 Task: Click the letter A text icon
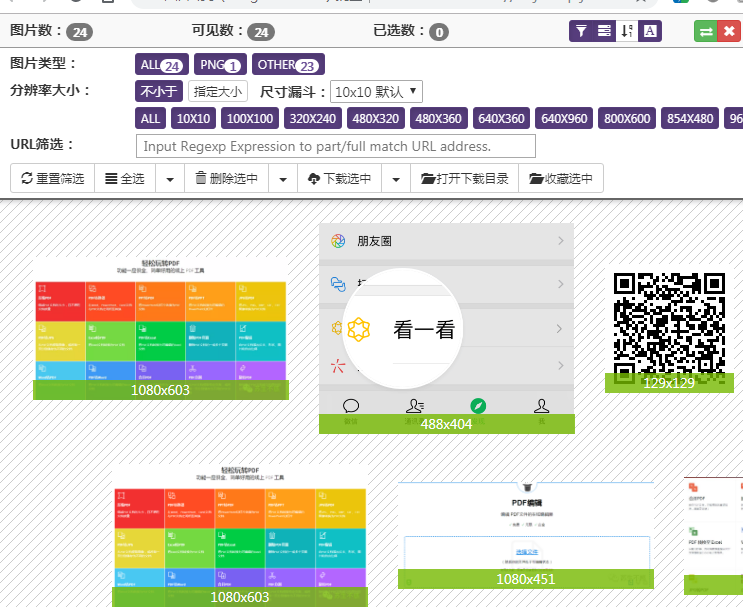(650, 31)
